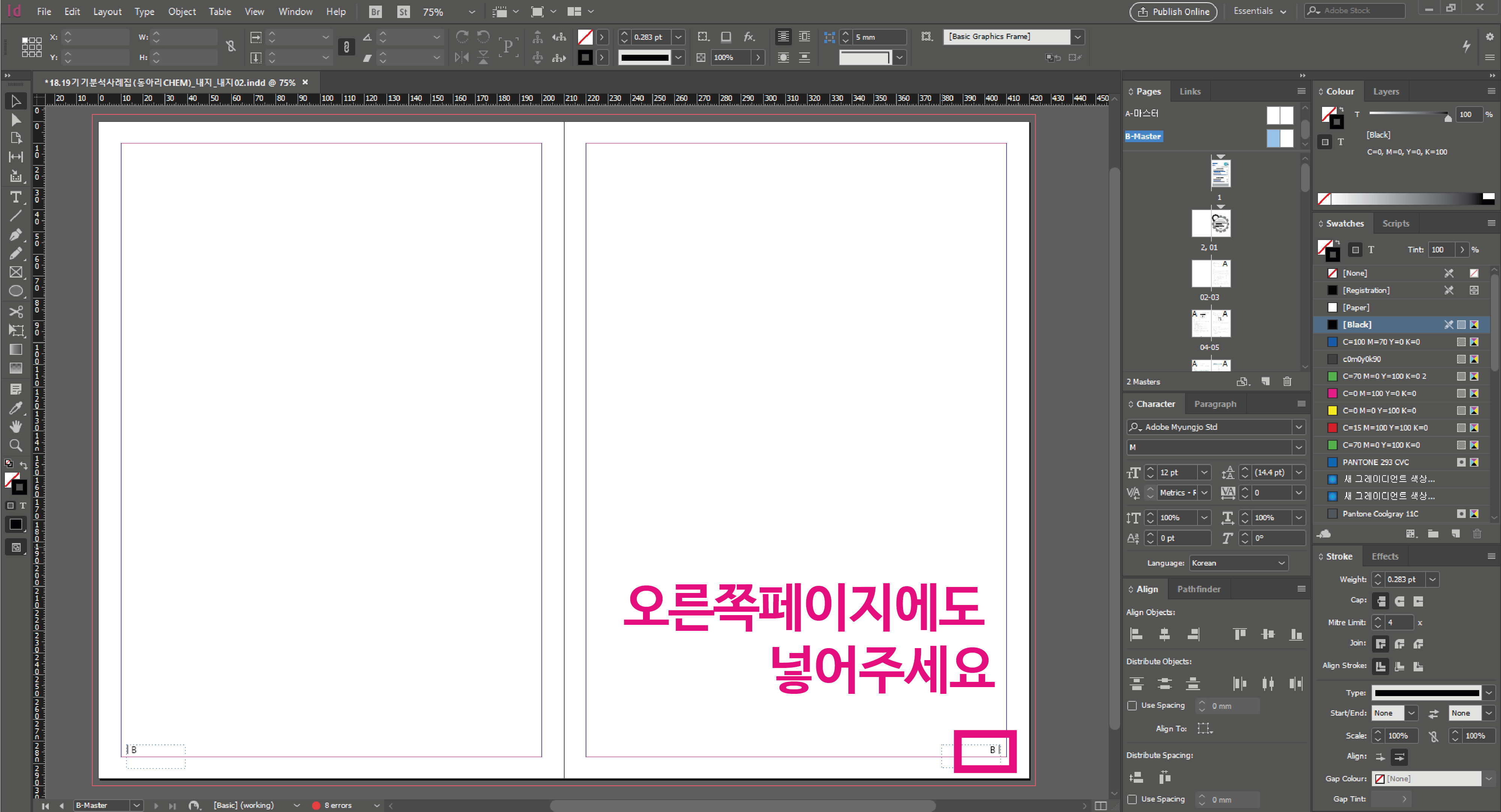Click the Colour panel tint slider
This screenshot has width=1501, height=812.
click(x=1409, y=114)
